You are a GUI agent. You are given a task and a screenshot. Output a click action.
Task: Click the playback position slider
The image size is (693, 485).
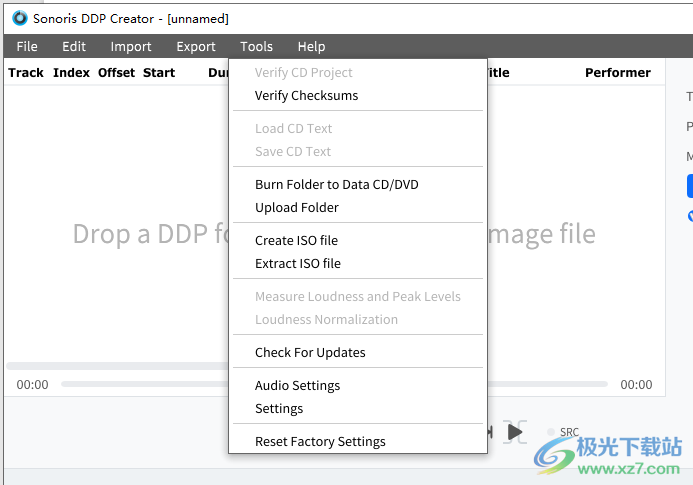[335, 384]
